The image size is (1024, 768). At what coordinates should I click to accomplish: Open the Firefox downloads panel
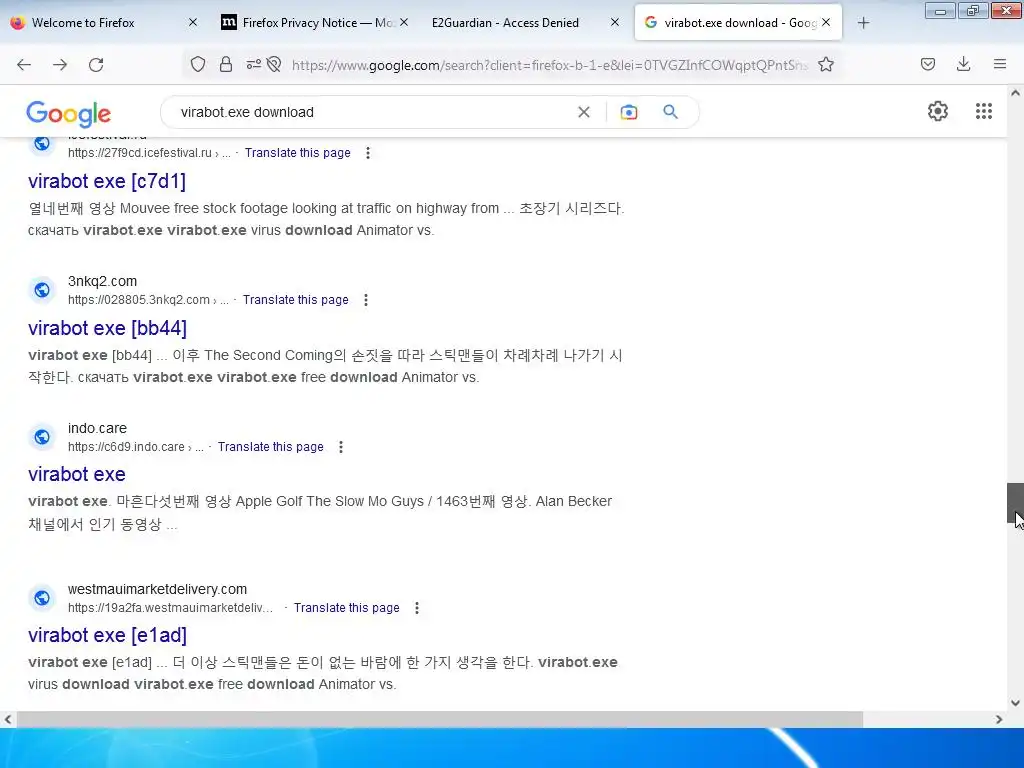(x=963, y=64)
